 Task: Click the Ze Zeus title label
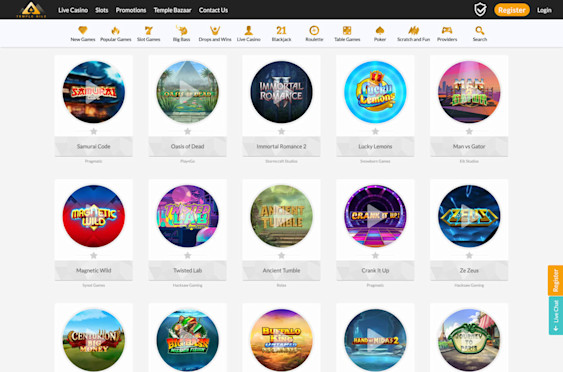[469, 270]
